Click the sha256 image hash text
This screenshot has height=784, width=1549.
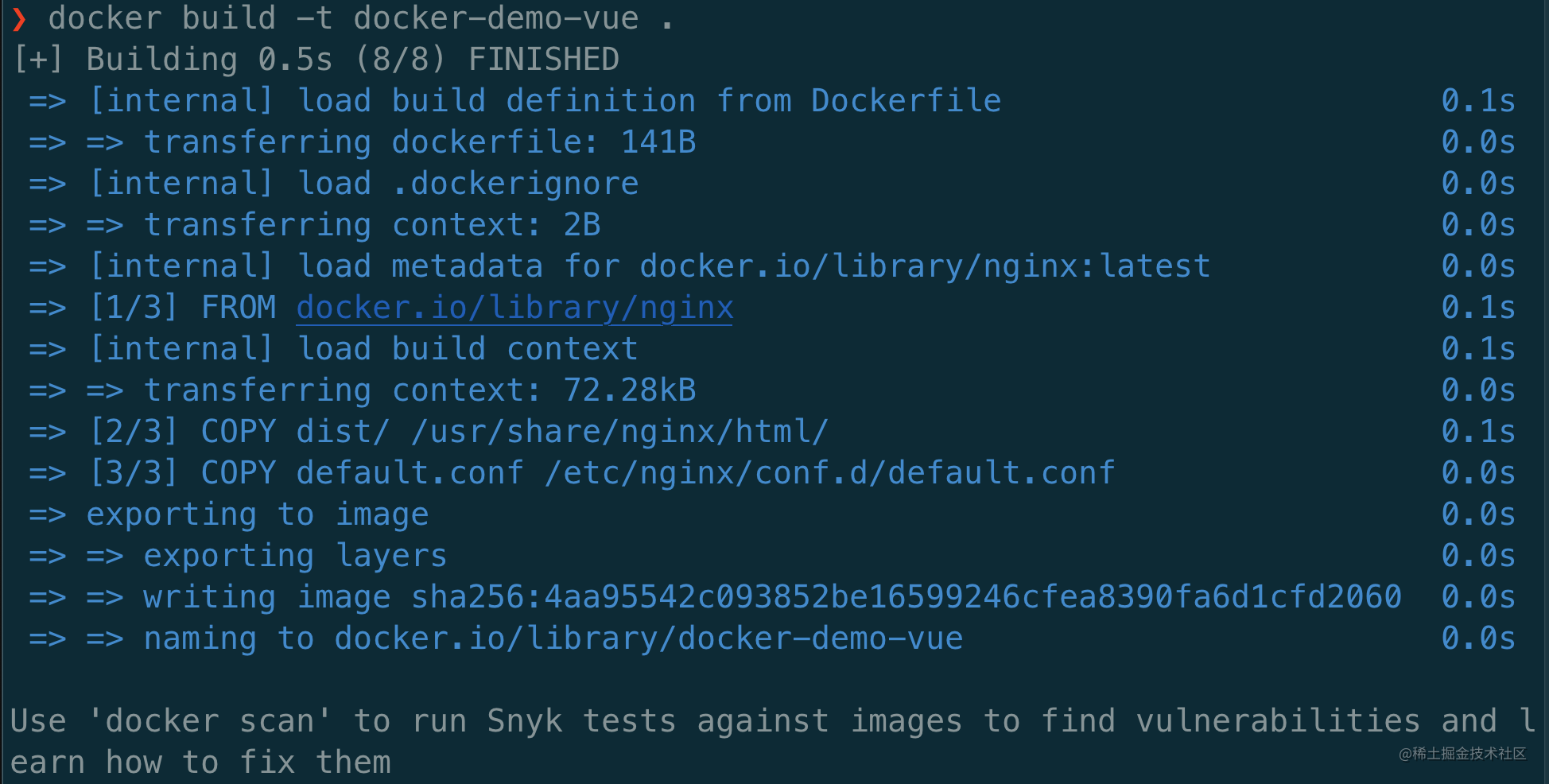coord(906,597)
